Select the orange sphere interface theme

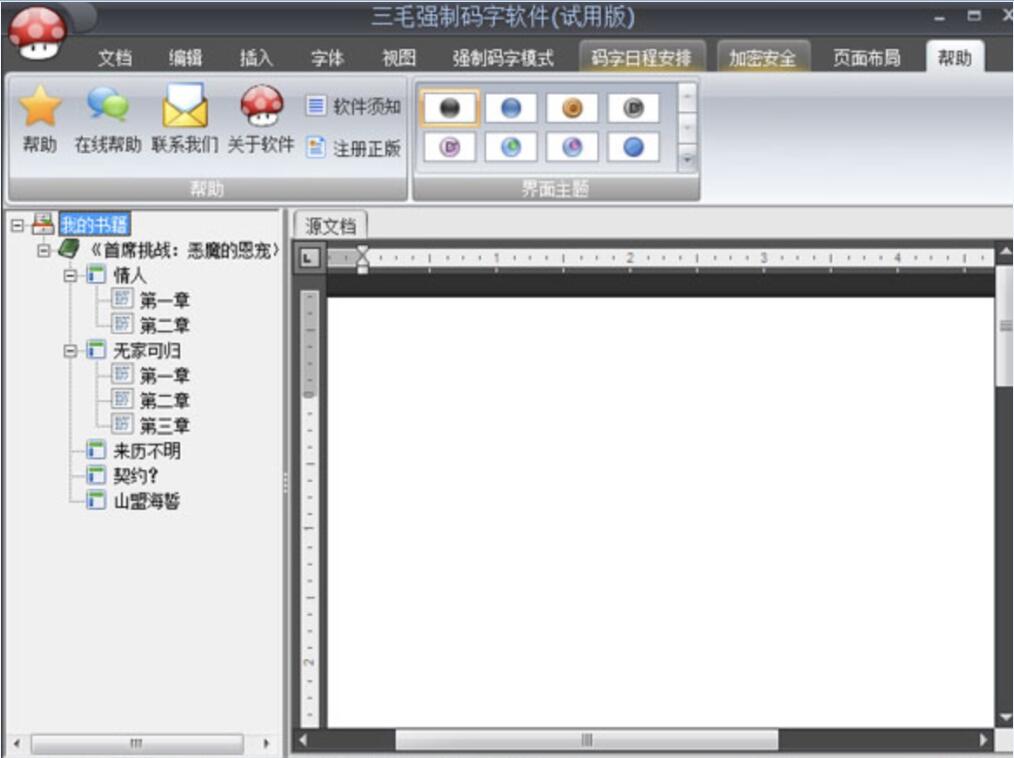pos(572,108)
